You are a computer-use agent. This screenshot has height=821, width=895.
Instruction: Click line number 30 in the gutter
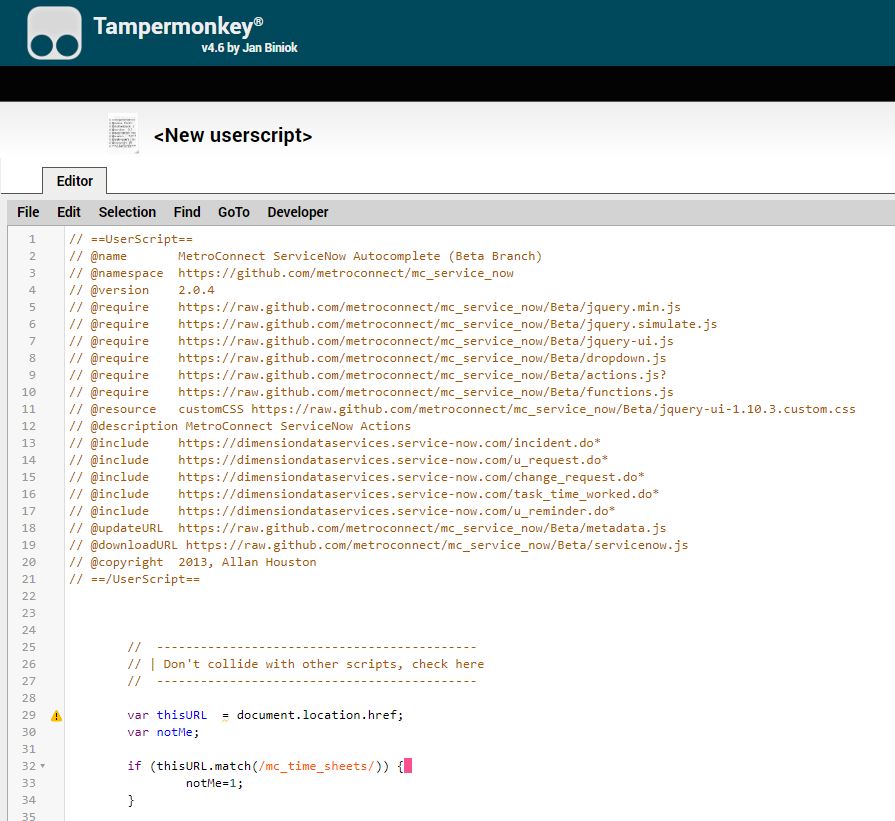(x=29, y=732)
